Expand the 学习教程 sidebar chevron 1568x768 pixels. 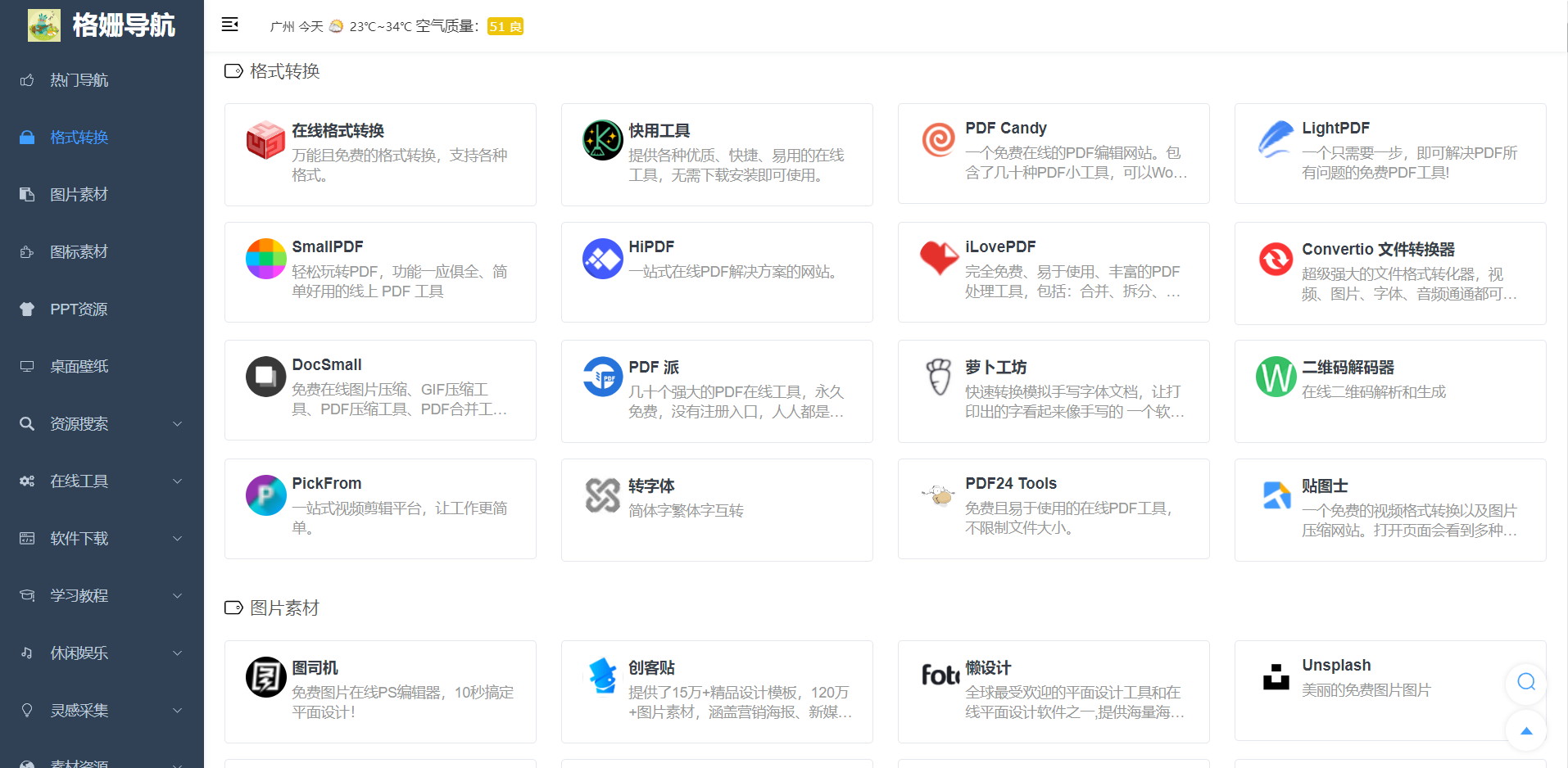[x=177, y=595]
